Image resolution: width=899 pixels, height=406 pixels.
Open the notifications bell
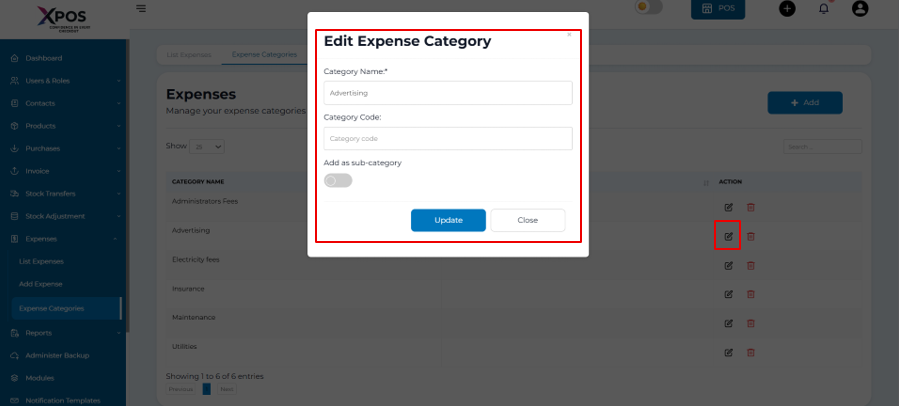[x=824, y=8]
